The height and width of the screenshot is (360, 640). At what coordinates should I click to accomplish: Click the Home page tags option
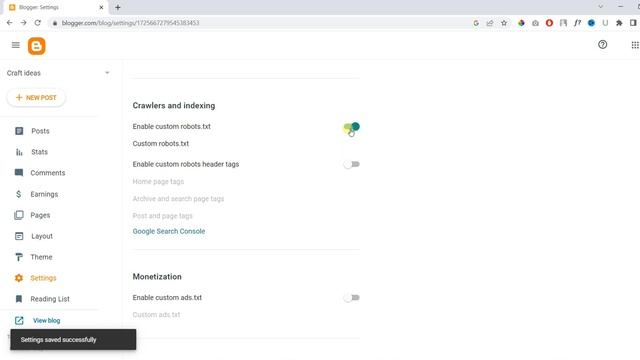point(158,181)
